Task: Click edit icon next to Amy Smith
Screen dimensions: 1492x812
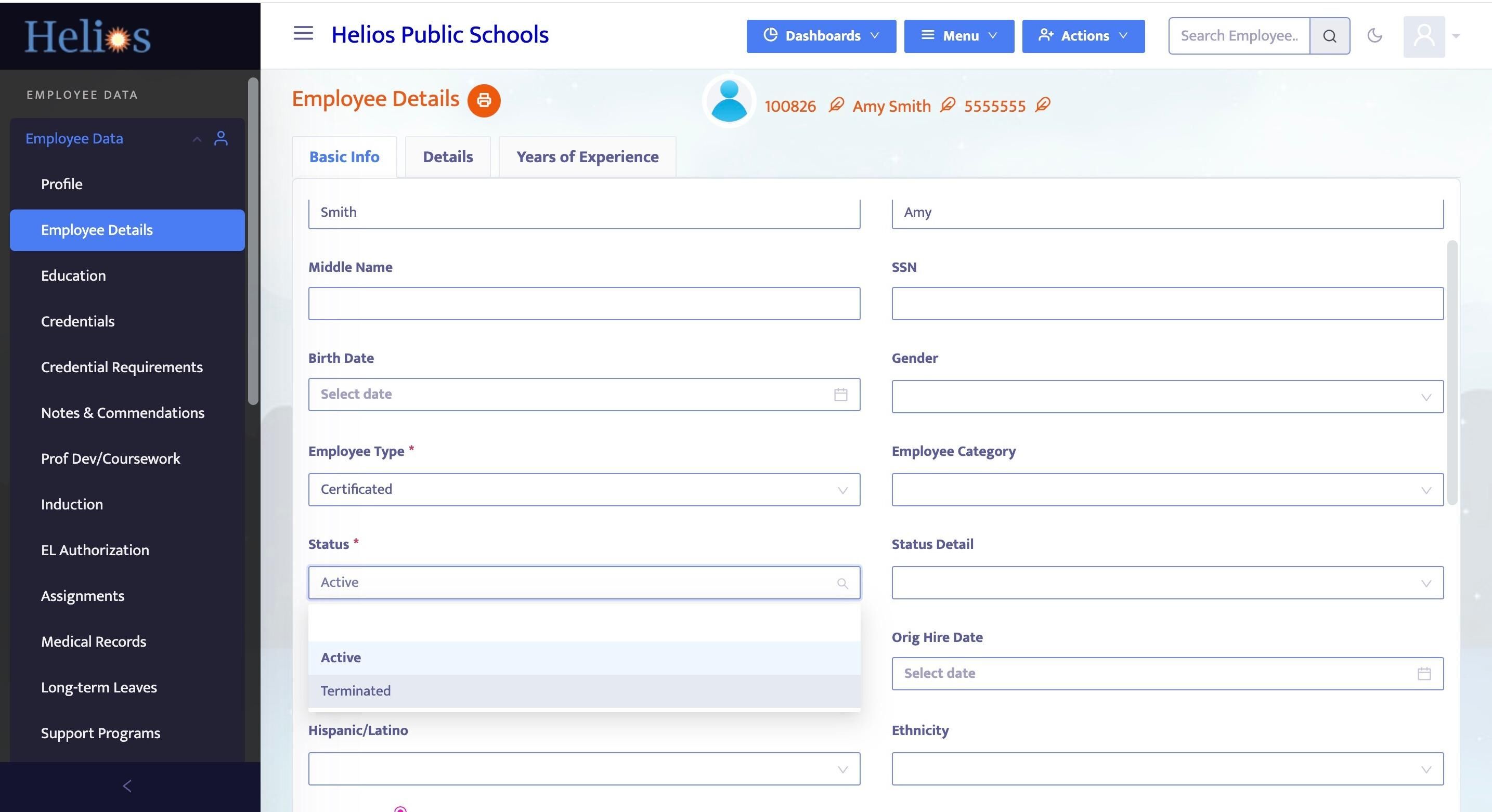Action: (948, 105)
